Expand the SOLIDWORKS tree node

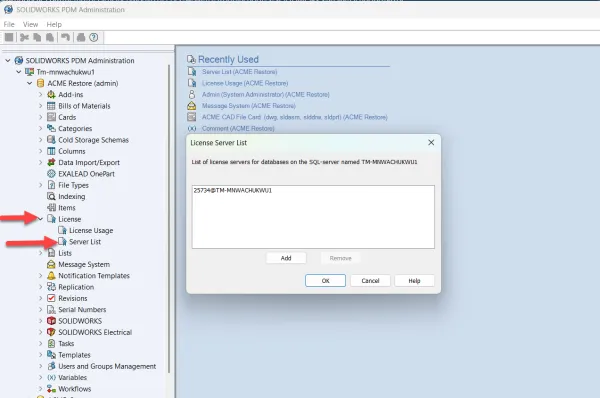click(41, 321)
